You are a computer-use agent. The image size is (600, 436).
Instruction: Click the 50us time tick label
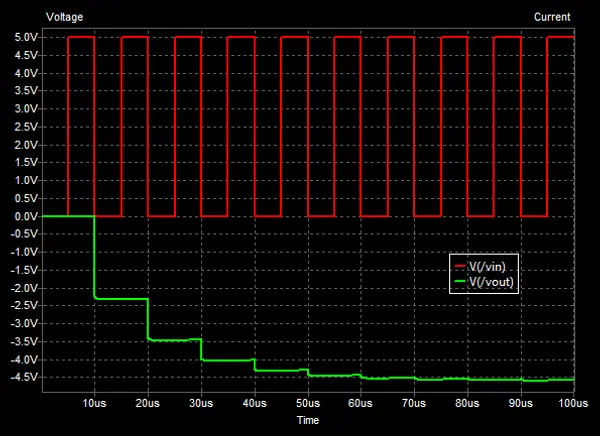(x=307, y=403)
